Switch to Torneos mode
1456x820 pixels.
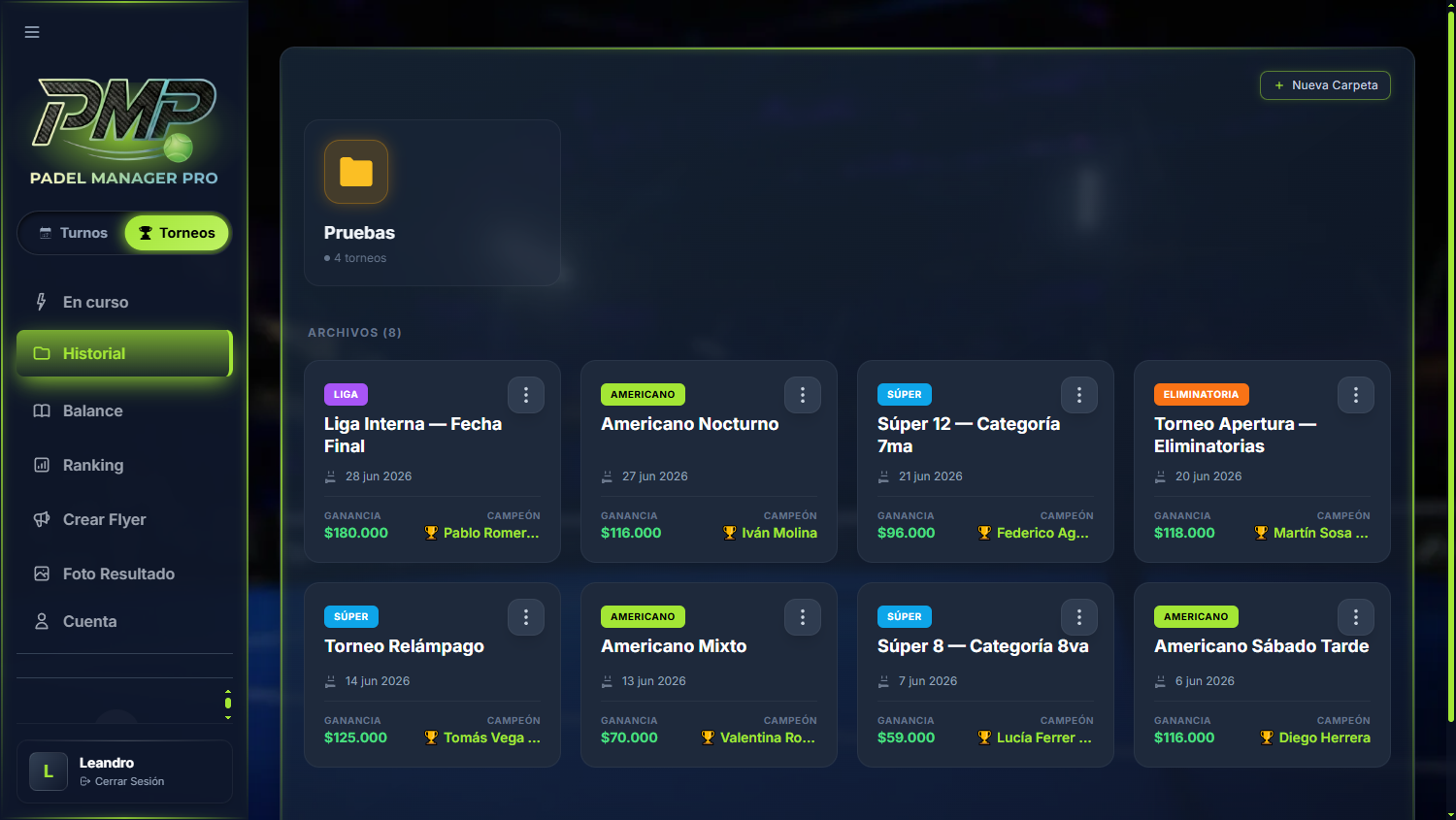[177, 233]
